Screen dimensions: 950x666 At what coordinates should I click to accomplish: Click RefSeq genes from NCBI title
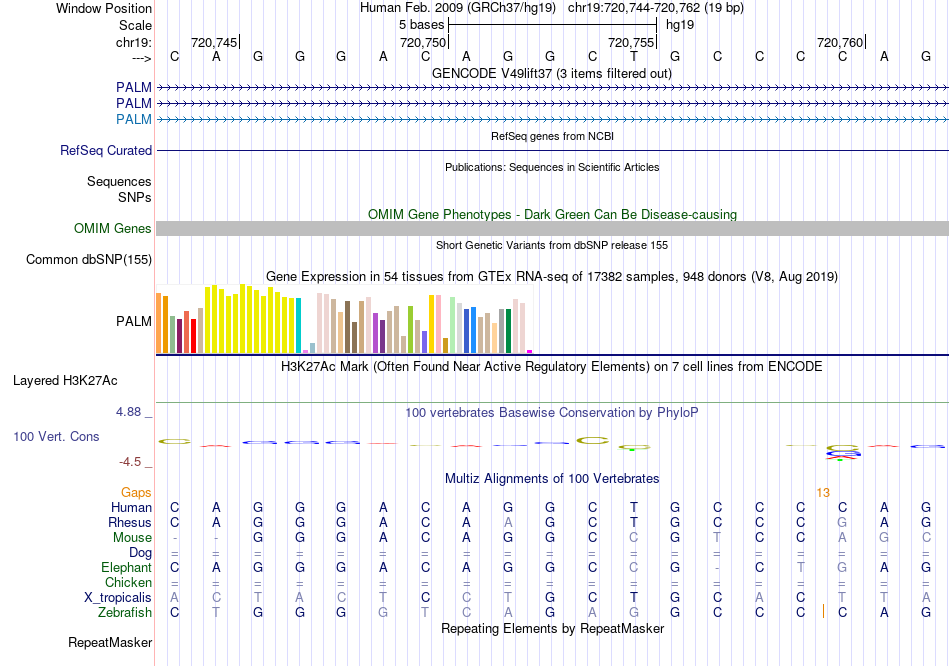tap(553, 136)
